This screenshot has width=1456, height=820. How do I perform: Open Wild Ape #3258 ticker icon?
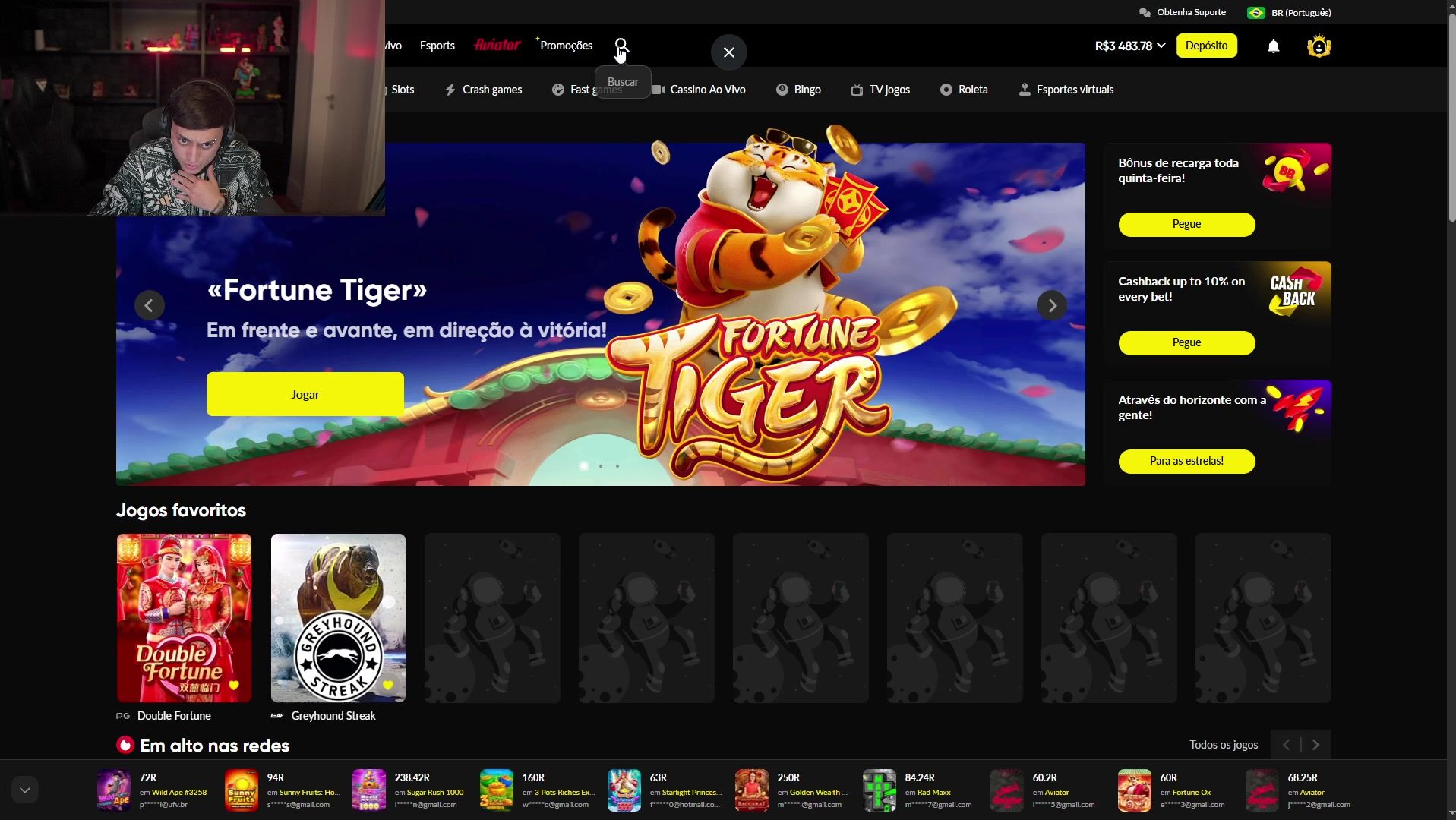point(114,790)
